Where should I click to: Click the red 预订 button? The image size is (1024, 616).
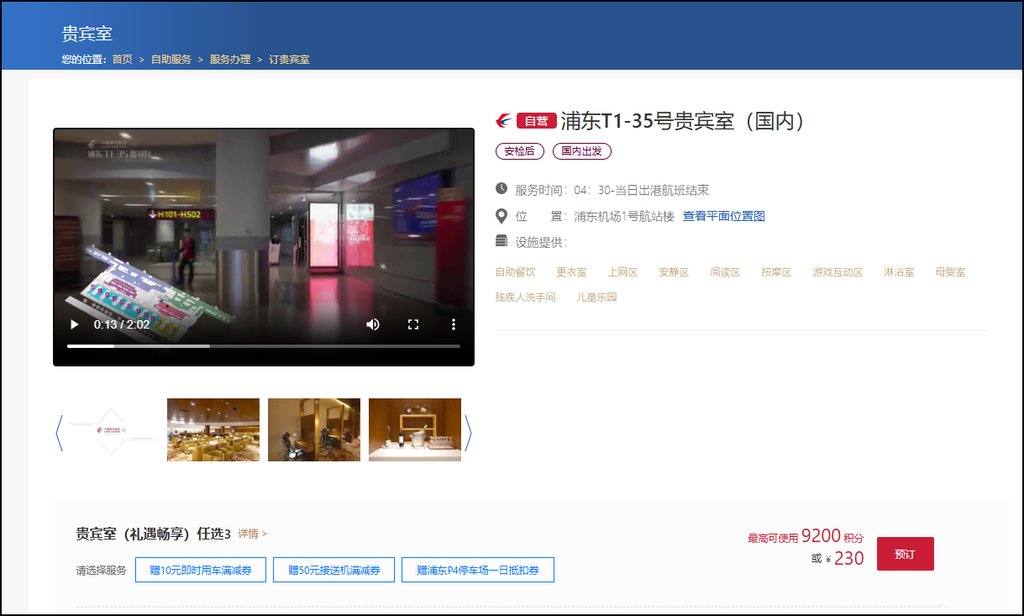click(x=905, y=554)
